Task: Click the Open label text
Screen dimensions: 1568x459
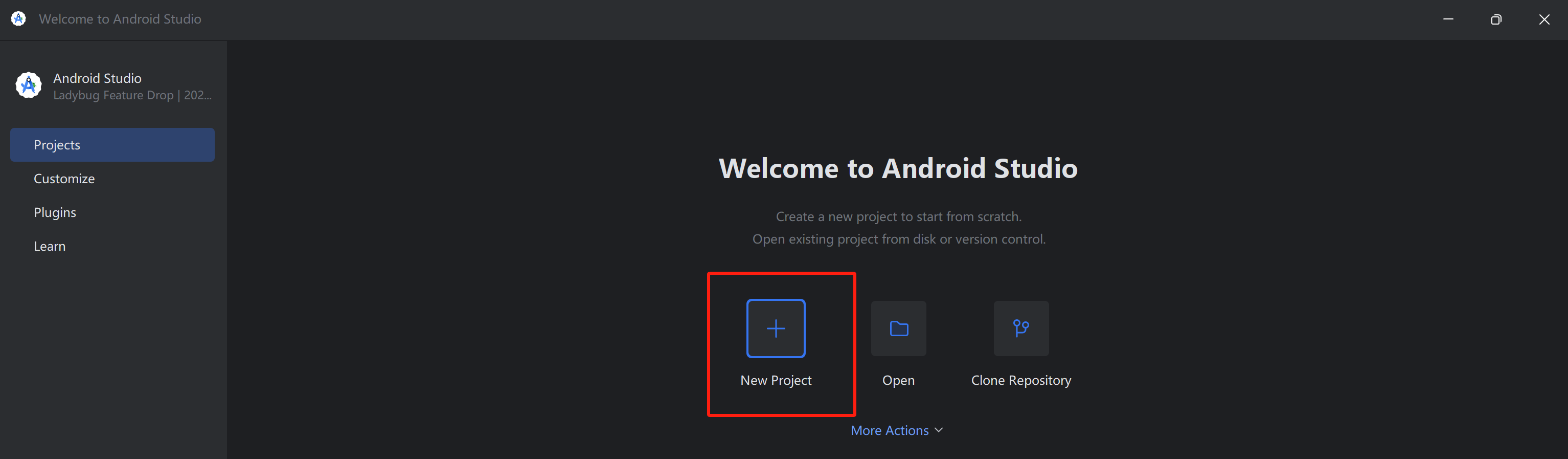Action: tap(898, 380)
